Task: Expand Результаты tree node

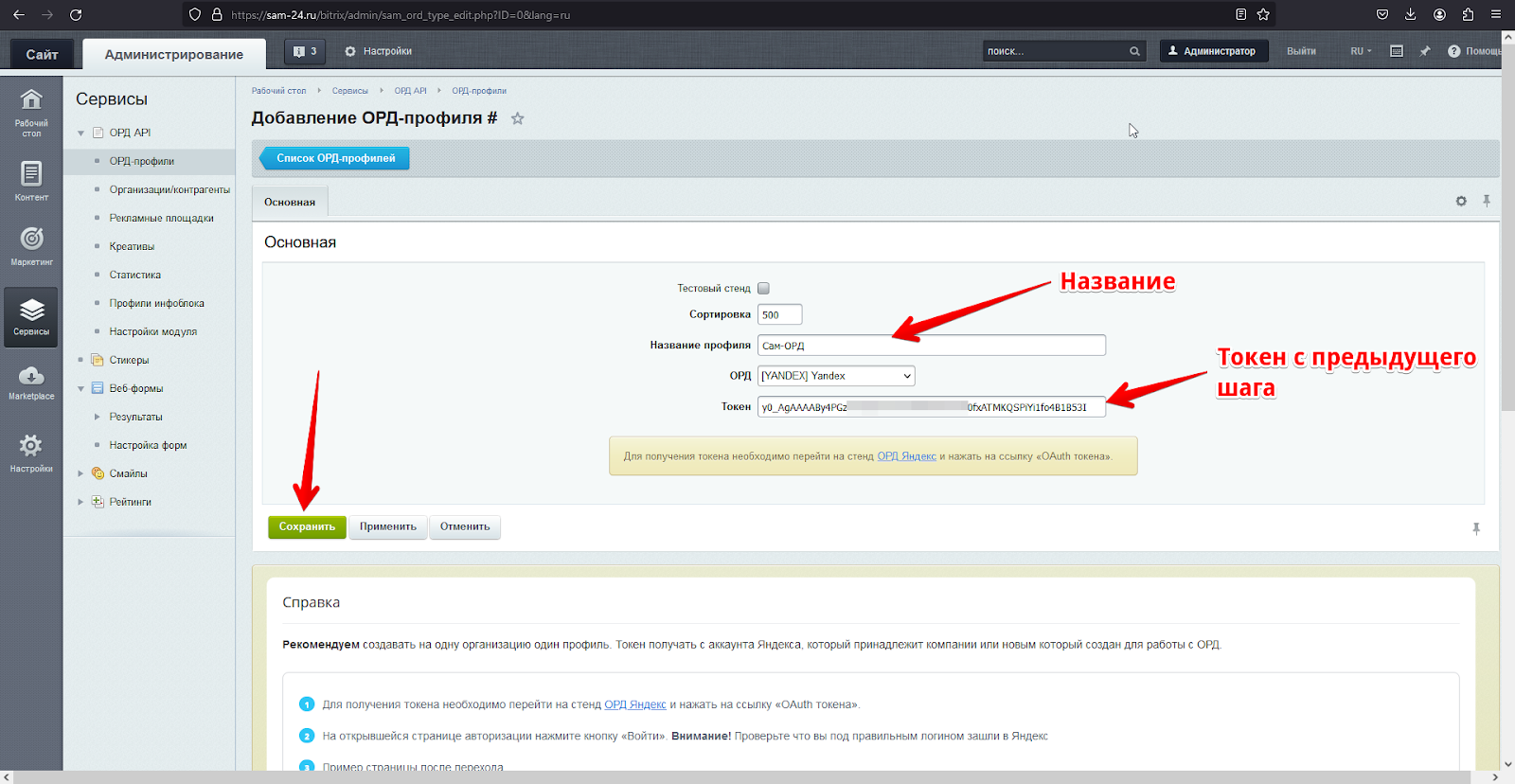Action: point(97,417)
